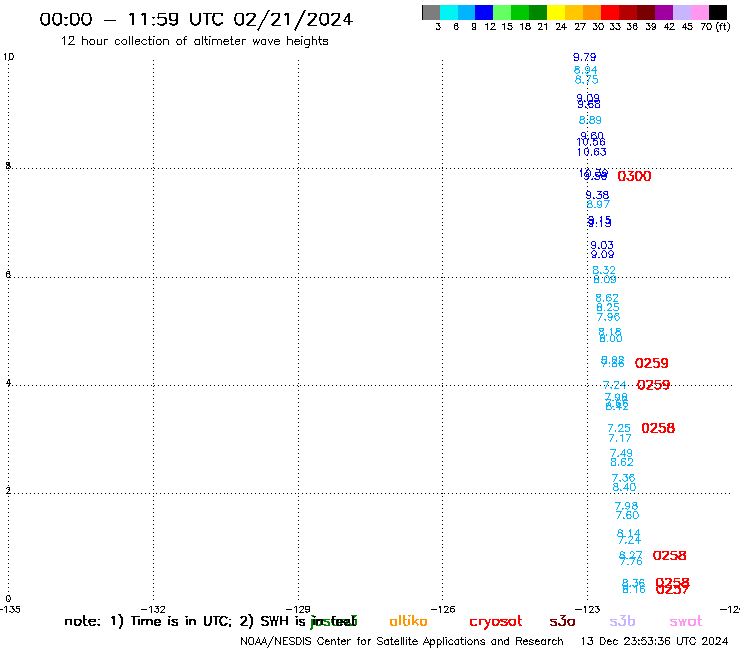
Task: Click the red time label 0258 beside 7.25
Action: click(658, 428)
